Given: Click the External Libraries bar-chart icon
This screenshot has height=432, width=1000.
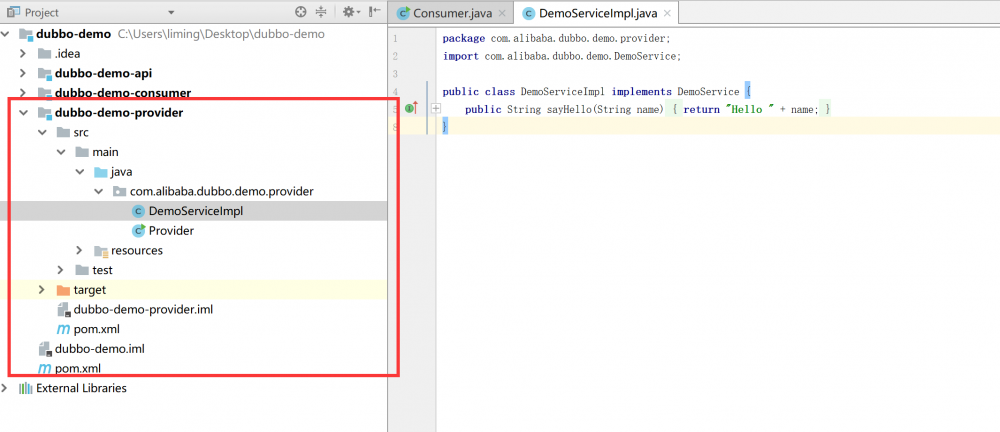Looking at the screenshot, I should tap(26, 388).
